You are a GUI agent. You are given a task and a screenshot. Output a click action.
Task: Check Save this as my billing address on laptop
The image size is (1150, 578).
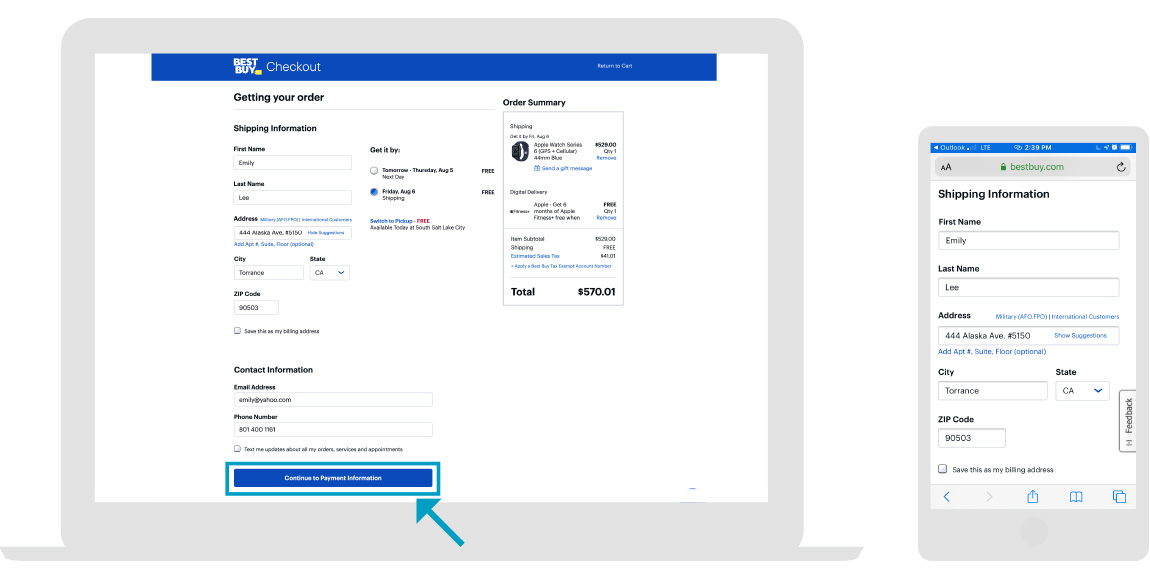tap(237, 331)
